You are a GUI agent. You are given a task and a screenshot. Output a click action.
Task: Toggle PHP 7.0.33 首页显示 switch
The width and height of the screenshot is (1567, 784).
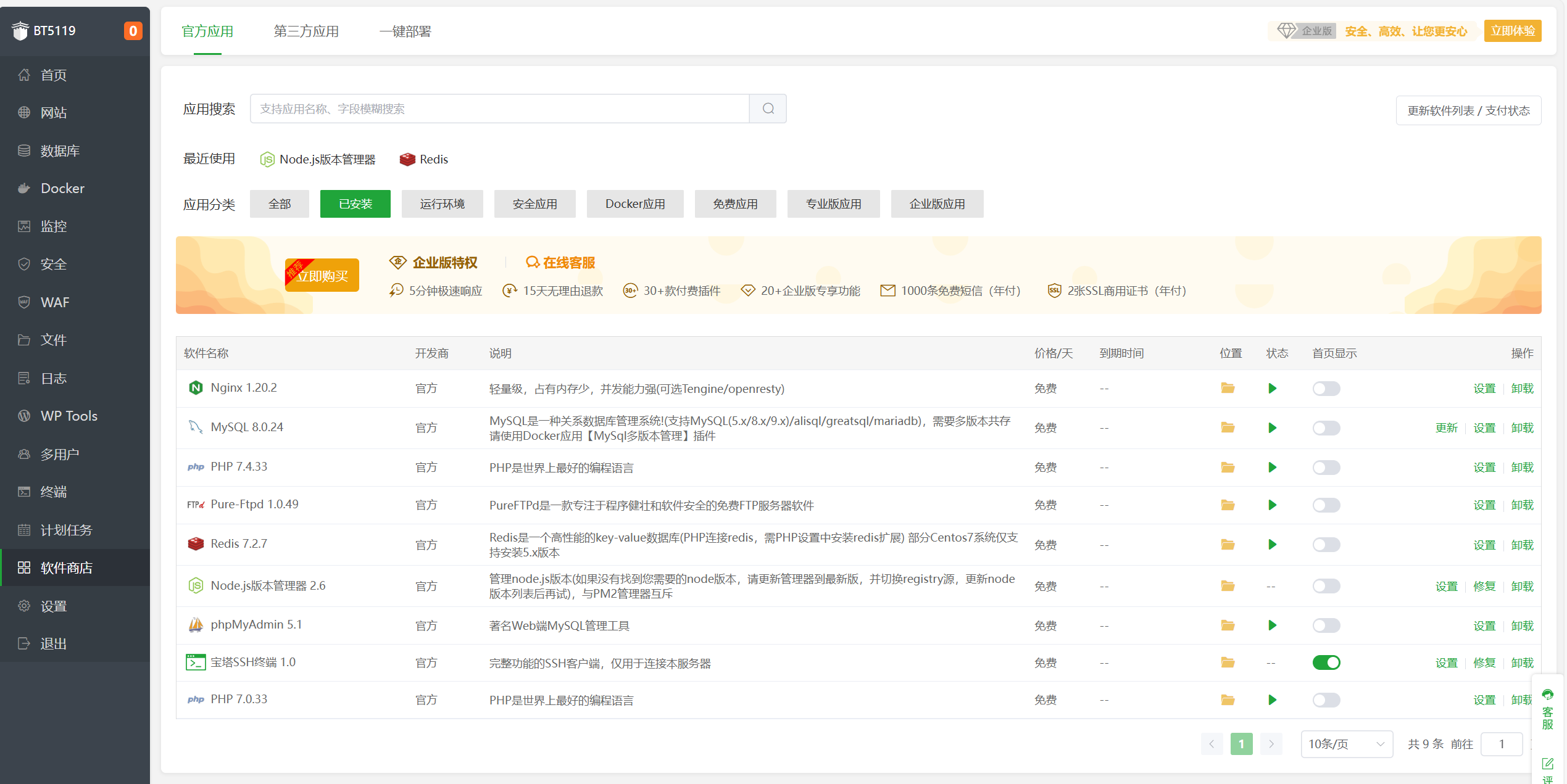click(x=1326, y=699)
